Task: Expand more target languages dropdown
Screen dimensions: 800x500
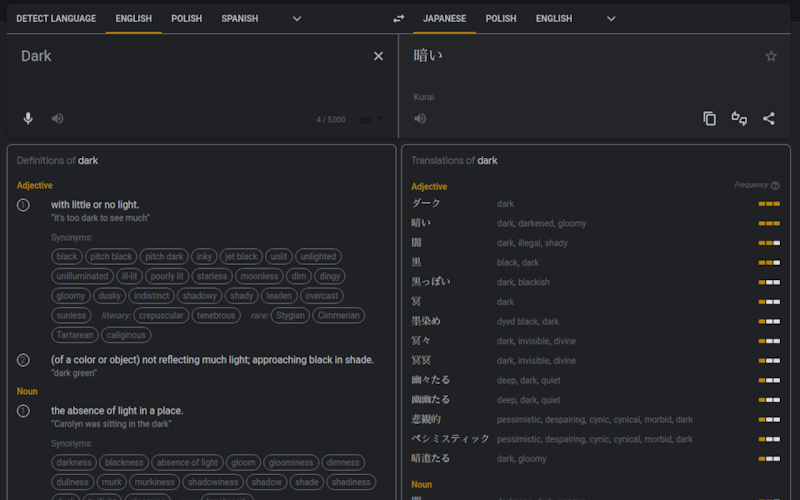Action: pyautogui.click(x=611, y=19)
